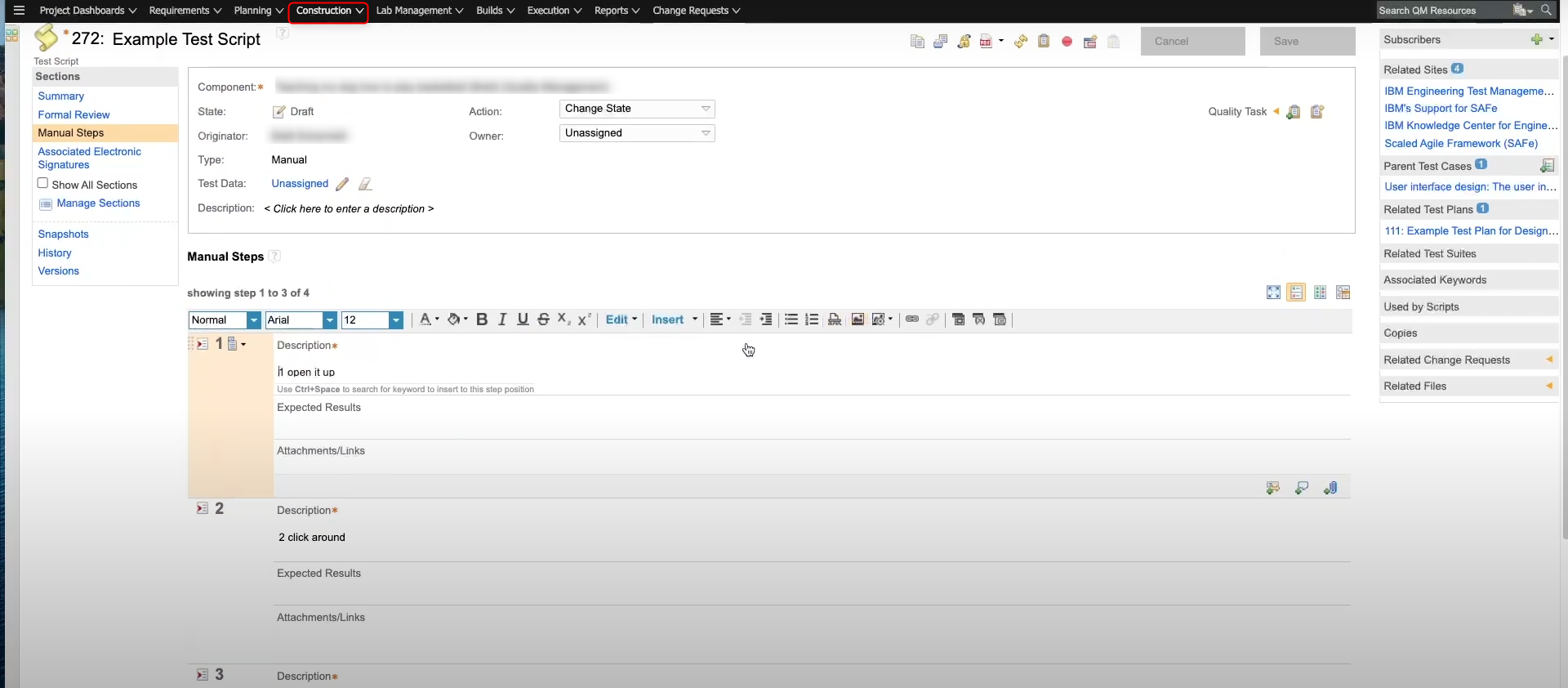Insert a numbered list in the editor
Screen dimensions: 1568x688
click(x=812, y=319)
